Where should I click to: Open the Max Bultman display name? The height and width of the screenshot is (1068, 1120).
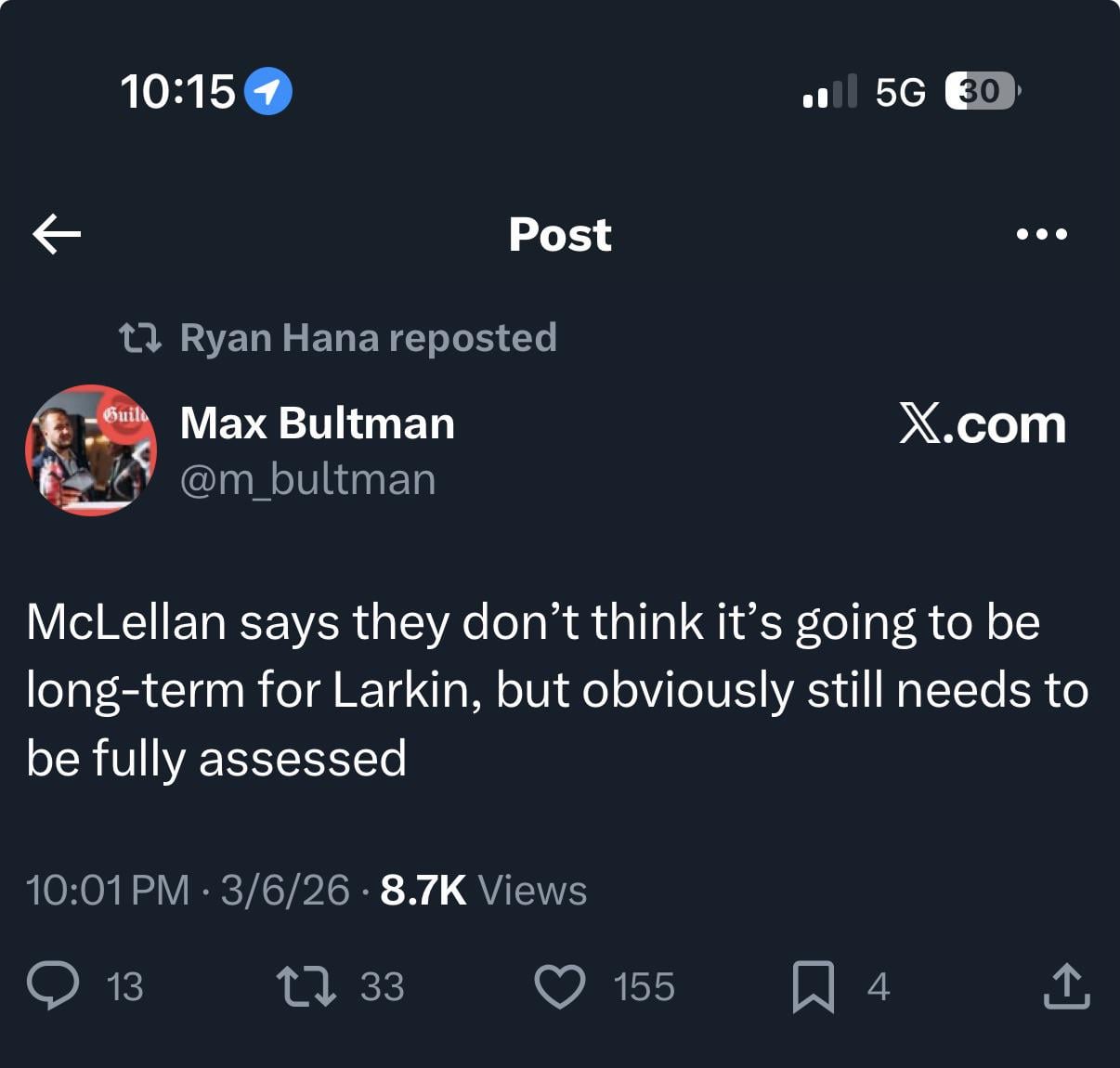(318, 423)
